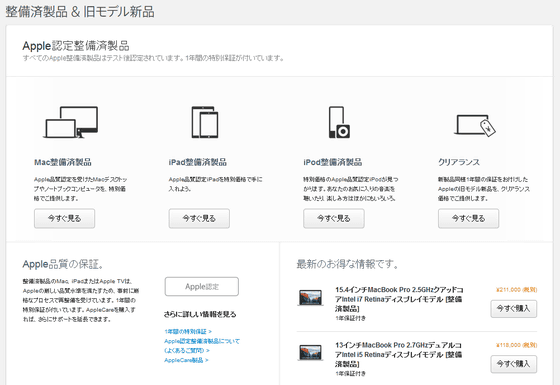Click the 15.4インチMacBook Pro 2.5GHz product title
The width and height of the screenshot is (560, 385).
(399, 299)
